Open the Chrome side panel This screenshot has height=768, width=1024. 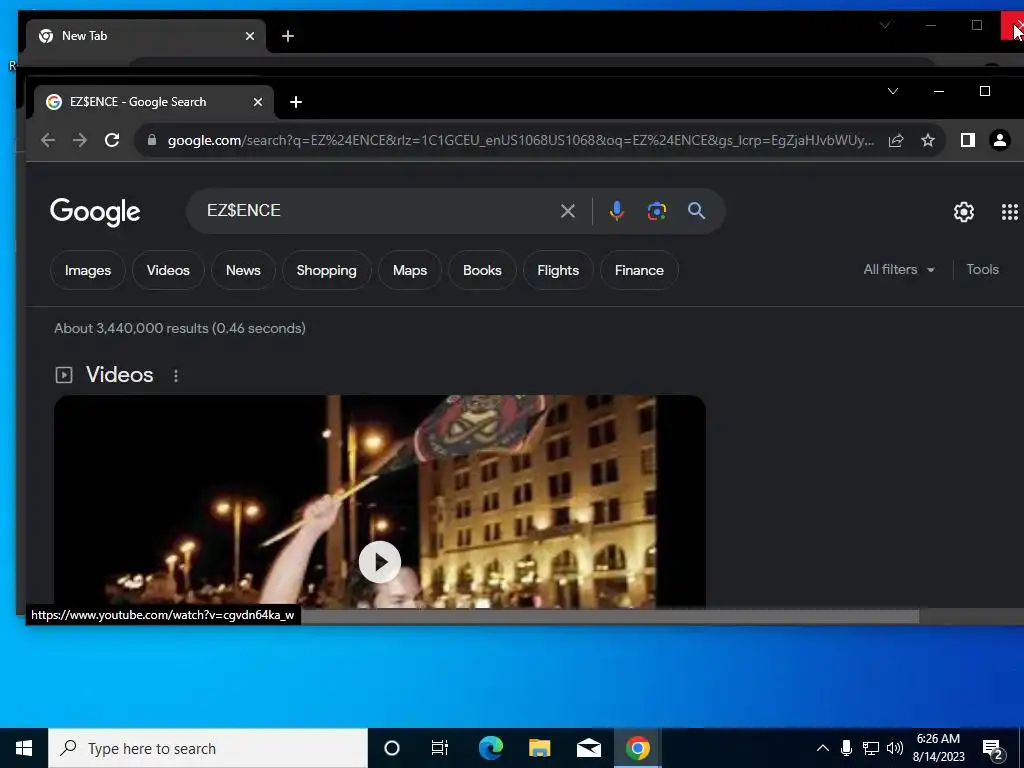(968, 140)
